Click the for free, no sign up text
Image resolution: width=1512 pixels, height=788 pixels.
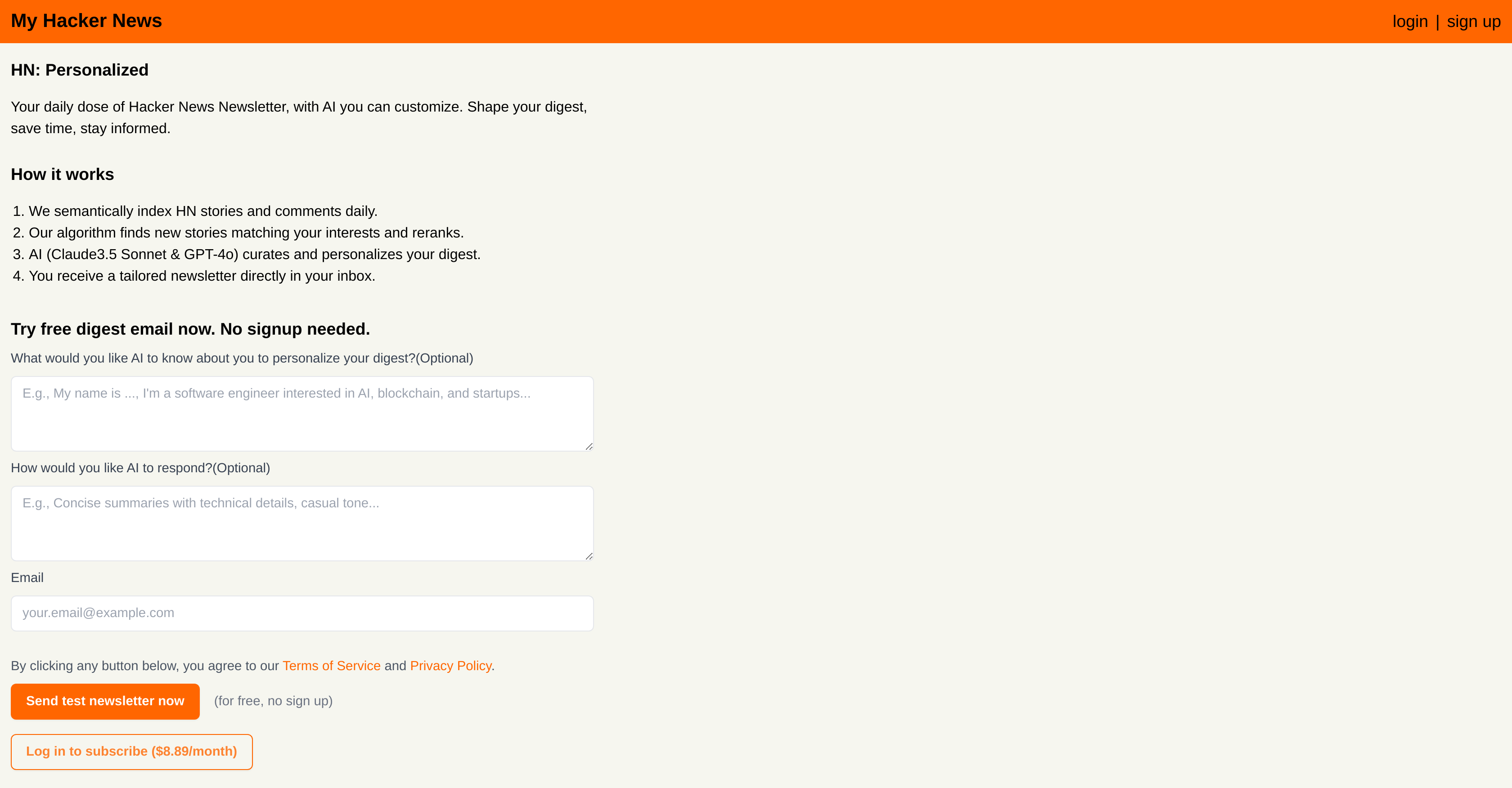pyautogui.click(x=273, y=701)
